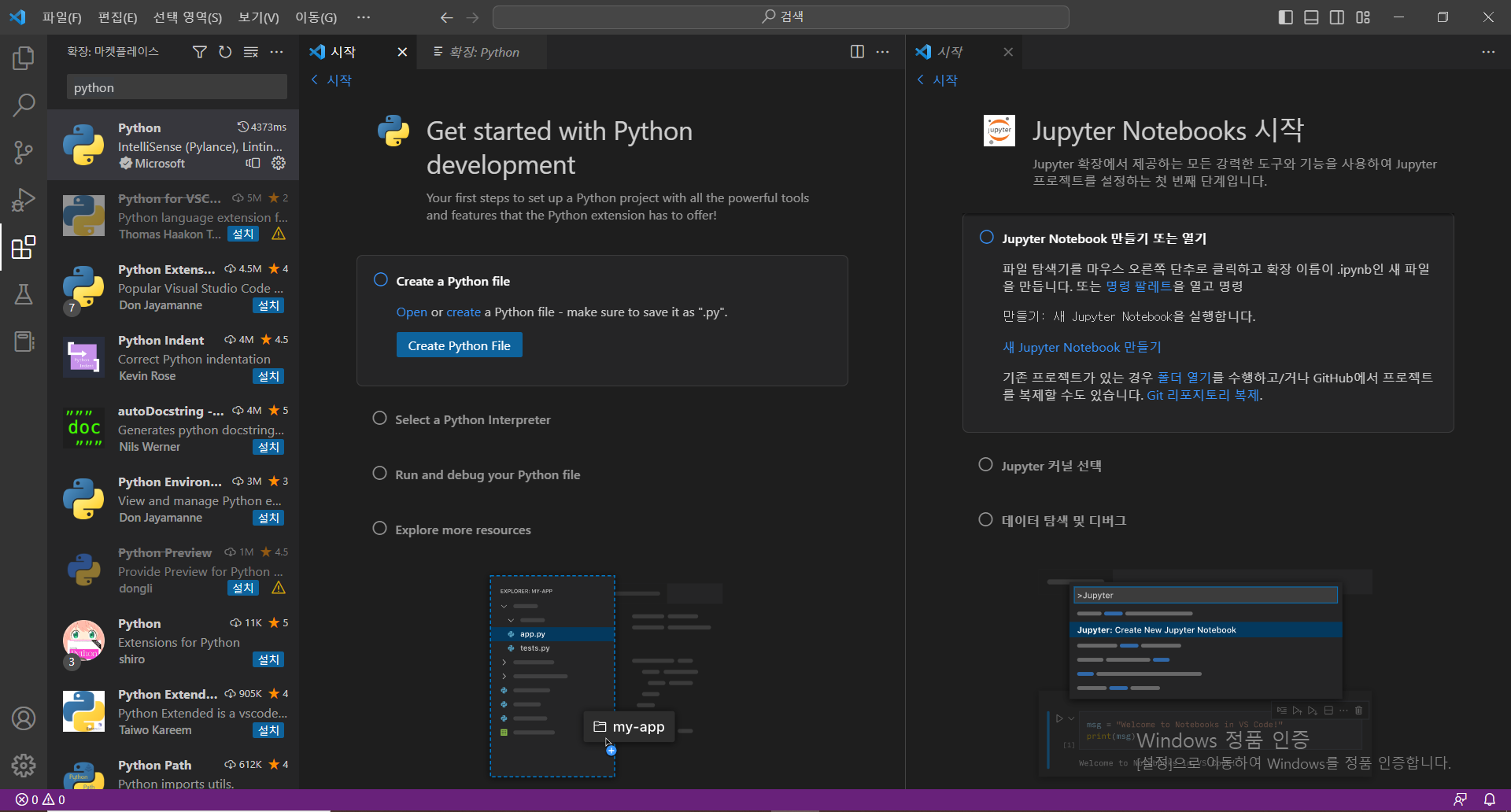Go back via right pane 시작 breadcrumb
1511x812 pixels.
(937, 80)
